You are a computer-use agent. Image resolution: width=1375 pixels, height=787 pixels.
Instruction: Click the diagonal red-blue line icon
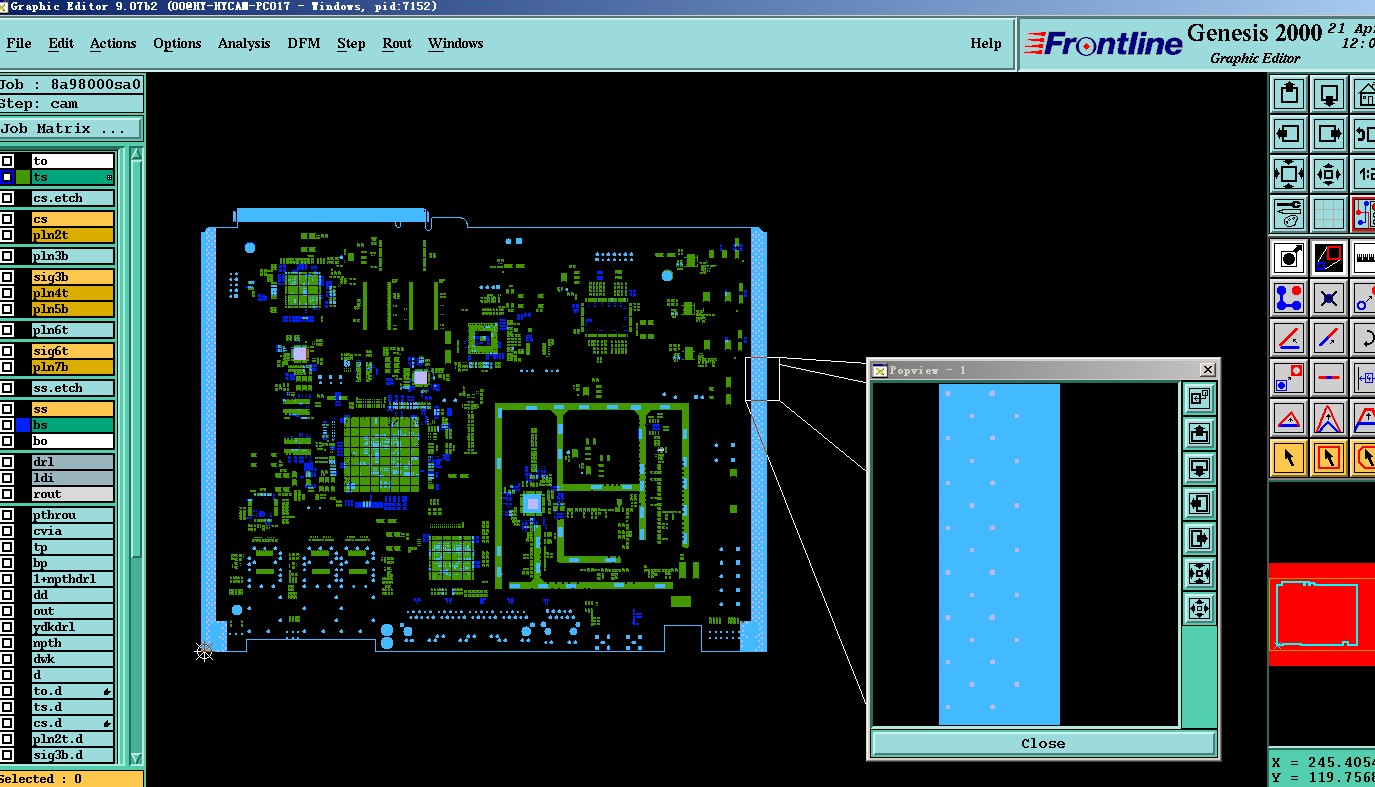(1328, 337)
